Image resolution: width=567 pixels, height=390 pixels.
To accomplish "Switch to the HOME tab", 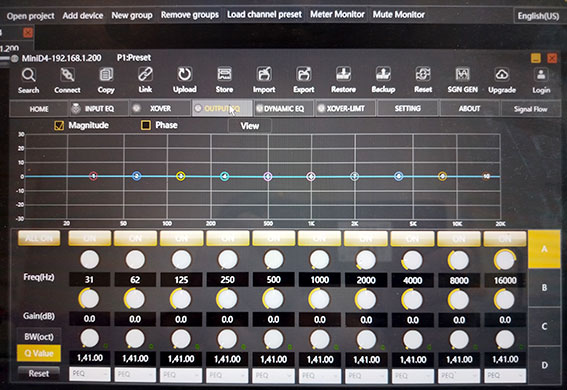I will [39, 109].
